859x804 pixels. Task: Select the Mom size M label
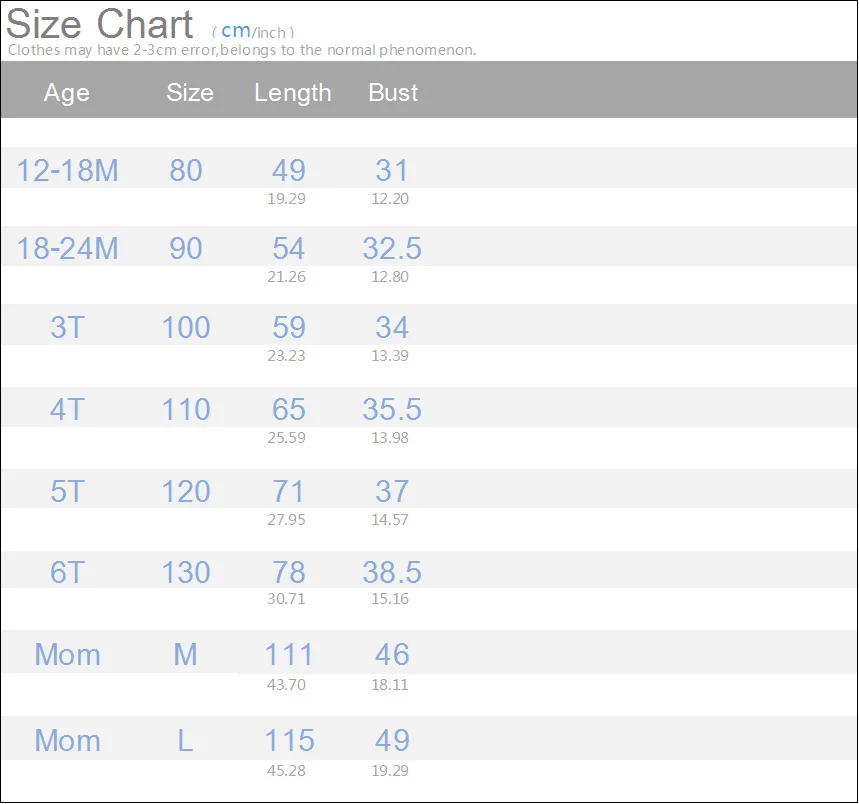[185, 654]
